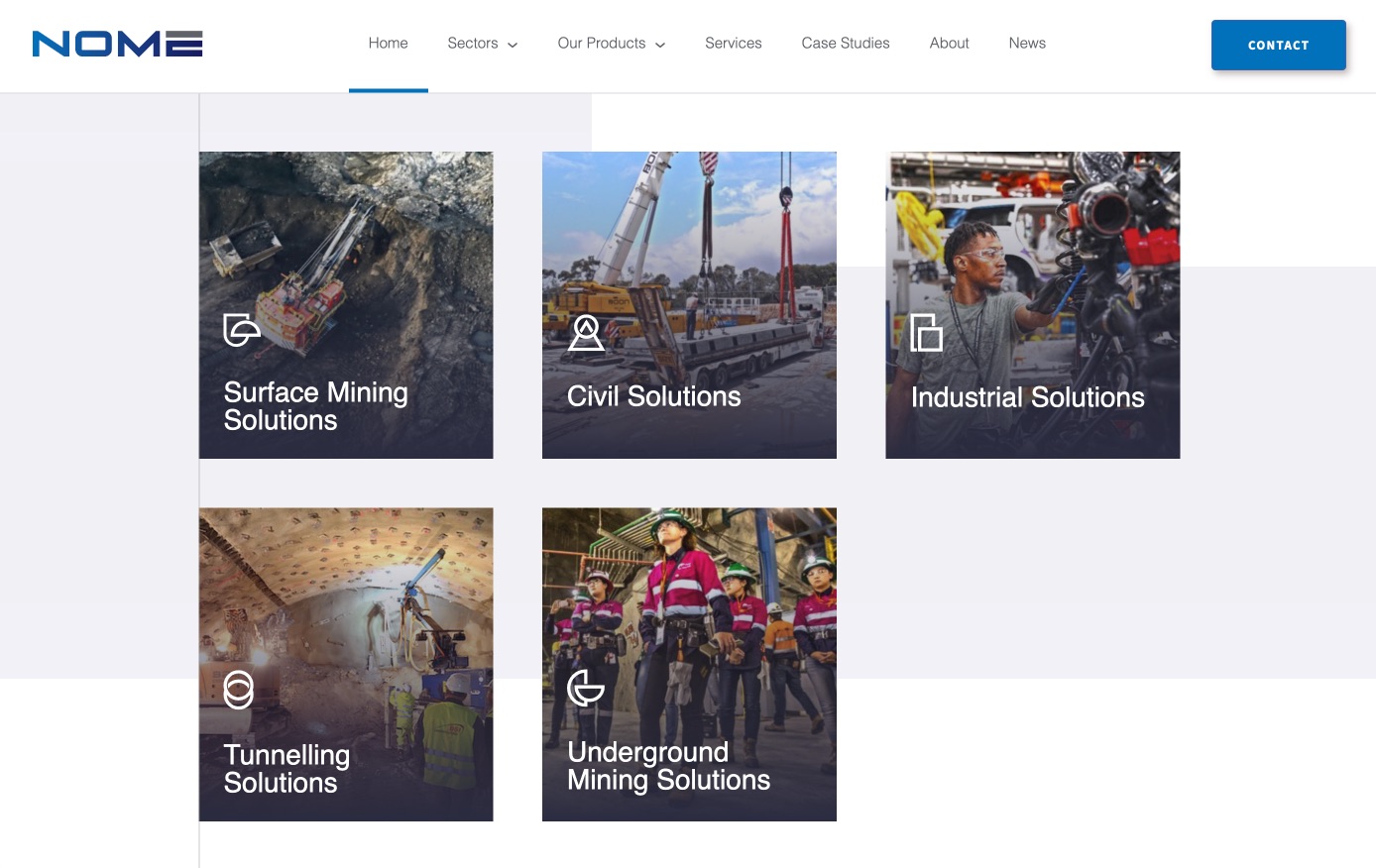Image resolution: width=1376 pixels, height=868 pixels.
Task: Click the Industrial Solutions icon
Action: pyautogui.click(x=926, y=333)
